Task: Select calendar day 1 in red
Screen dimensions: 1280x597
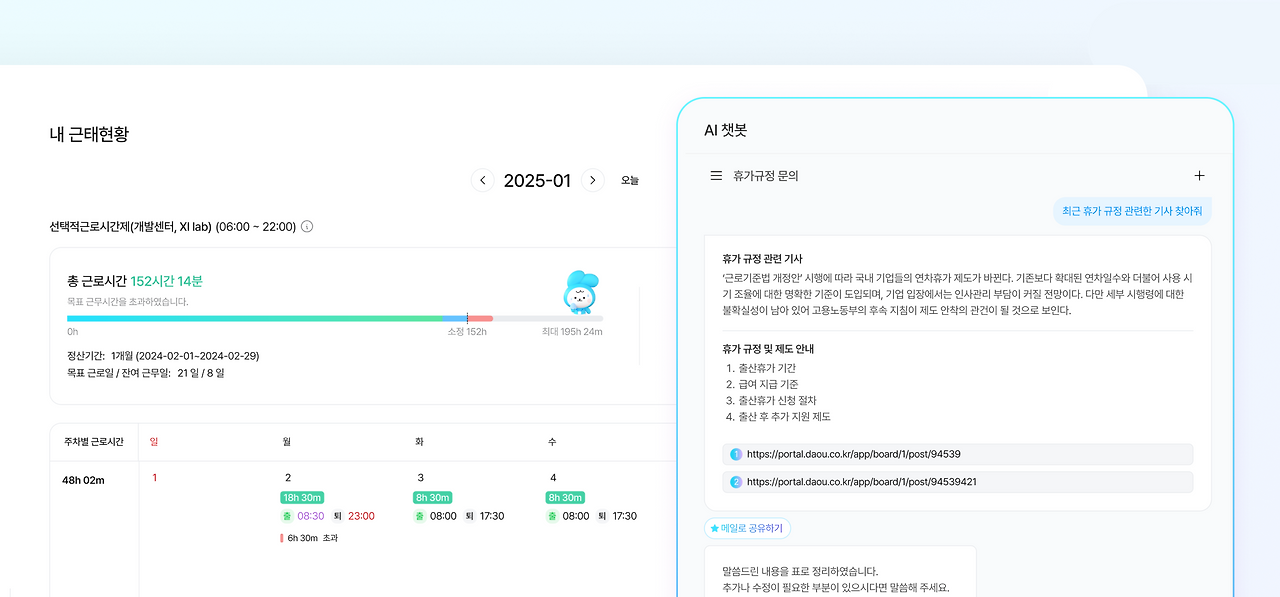Action: 155,478
